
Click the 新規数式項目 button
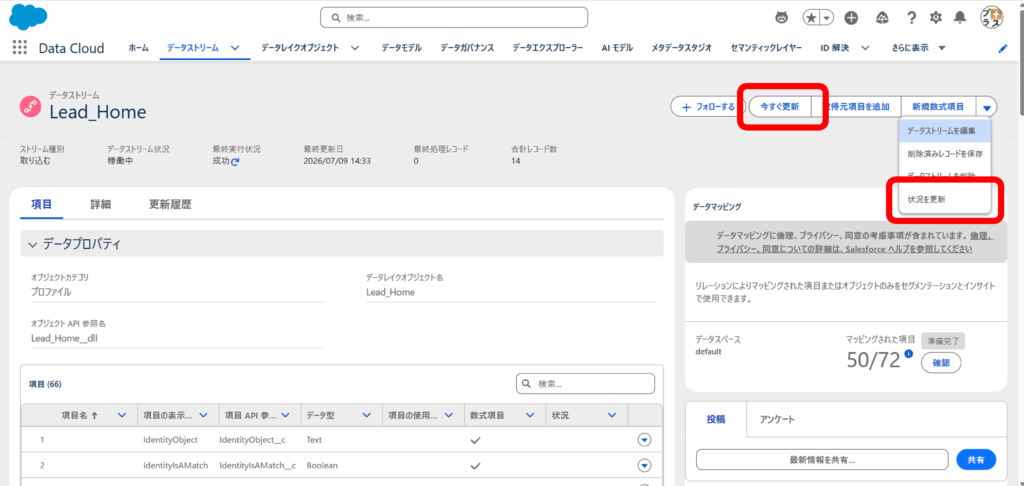938,106
